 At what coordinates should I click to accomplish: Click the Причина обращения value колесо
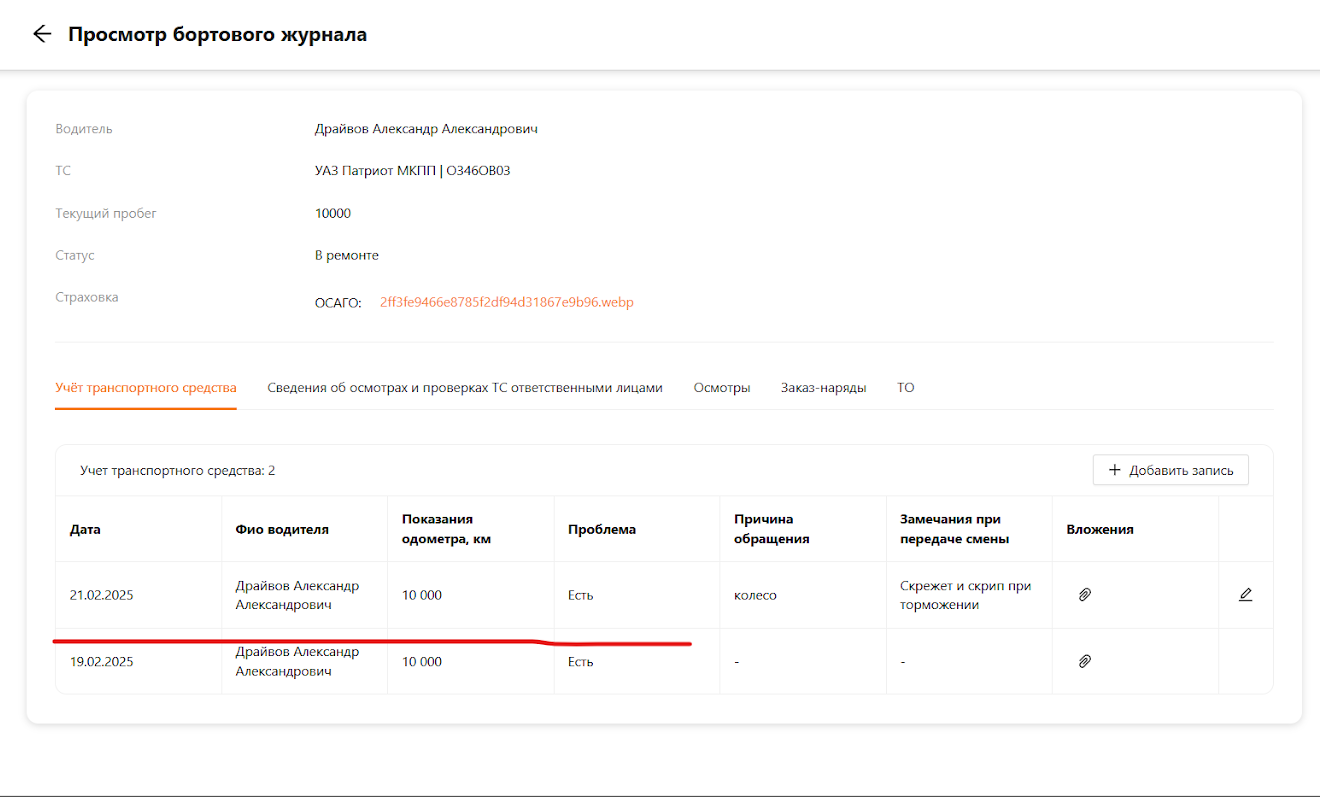tap(755, 595)
